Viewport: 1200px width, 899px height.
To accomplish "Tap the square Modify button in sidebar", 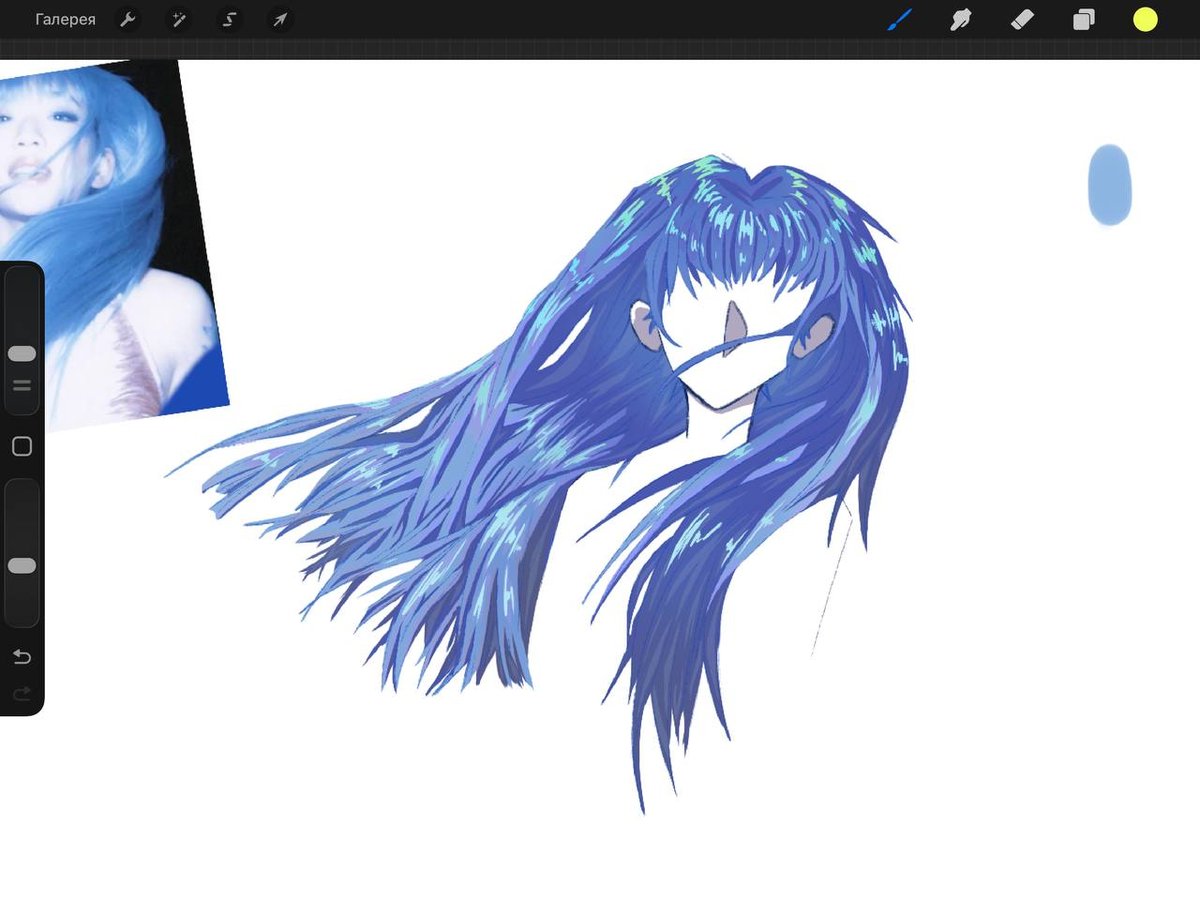I will 22,447.
